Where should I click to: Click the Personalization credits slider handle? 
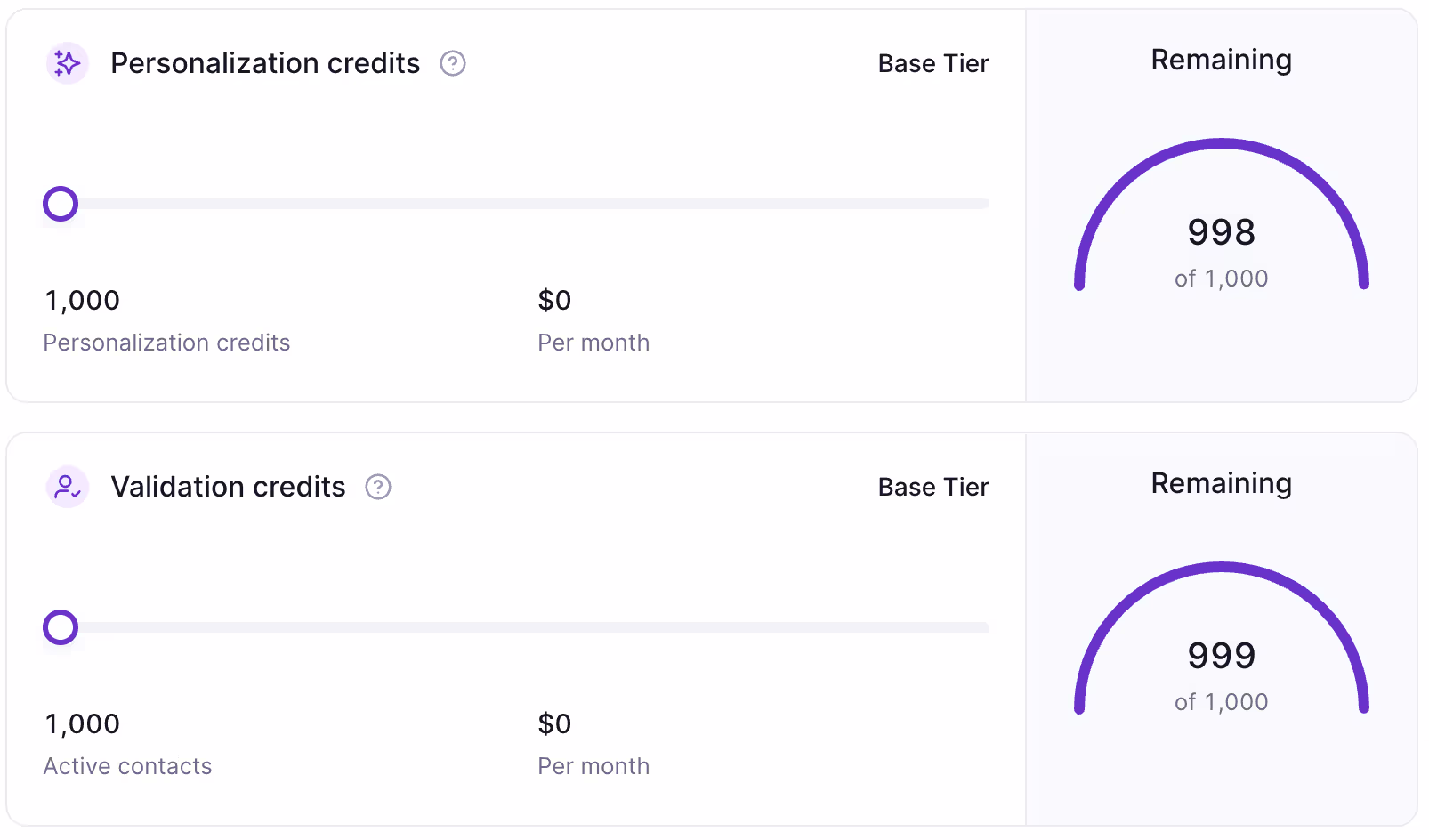click(x=61, y=204)
